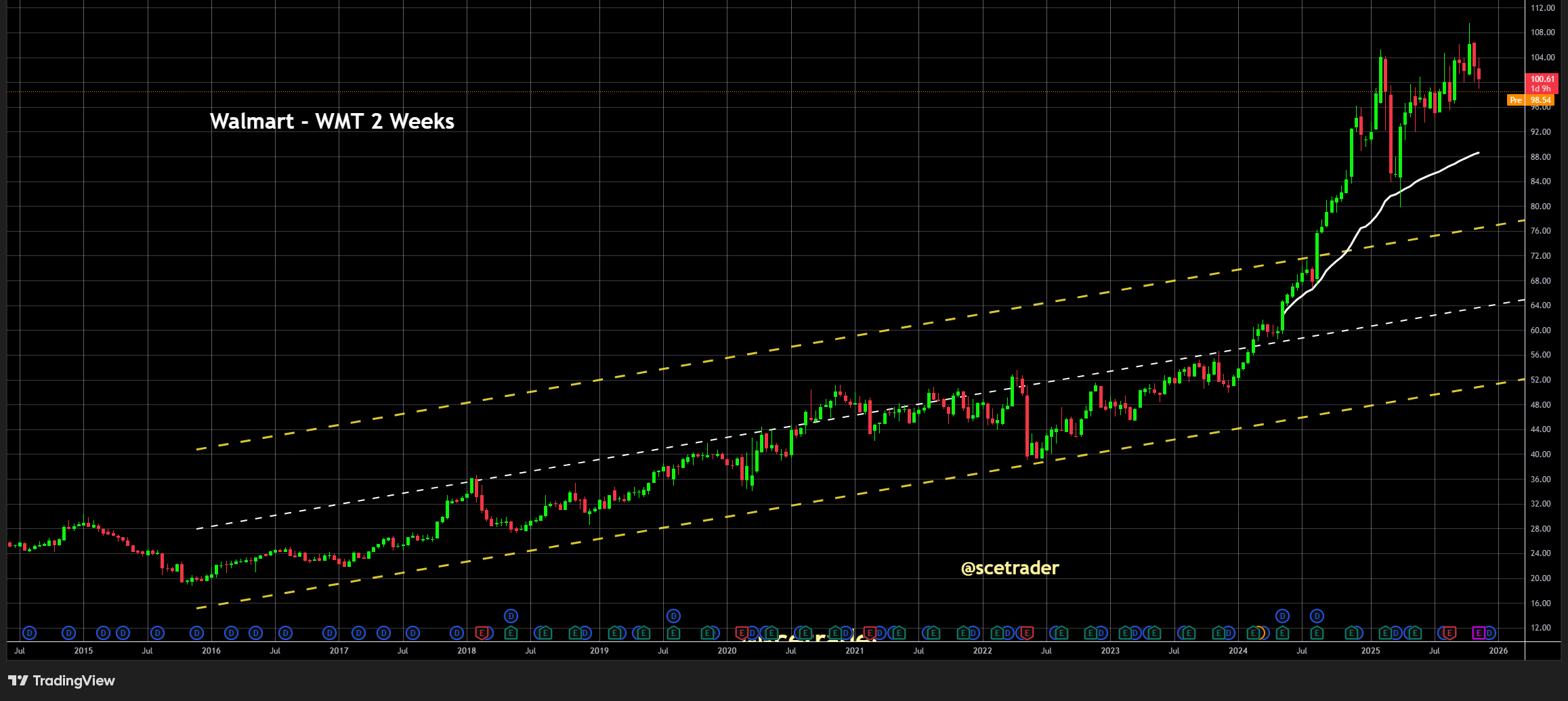1568x701 pixels.
Task: Open the leftmost dividend marker on the timeline
Action: 29,633
